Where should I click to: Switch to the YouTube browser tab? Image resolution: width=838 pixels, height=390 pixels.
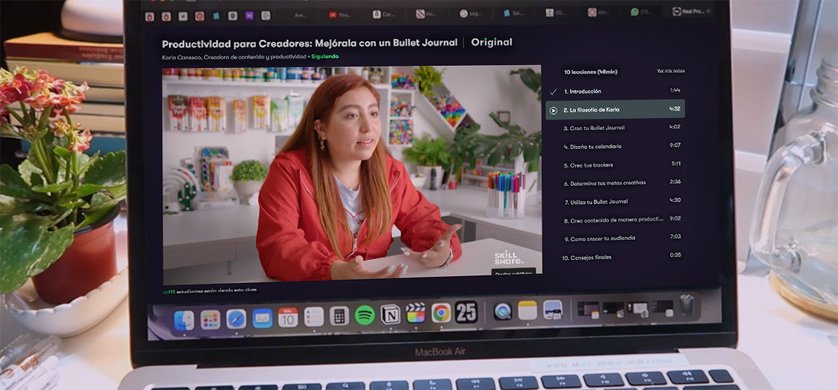coord(340,14)
